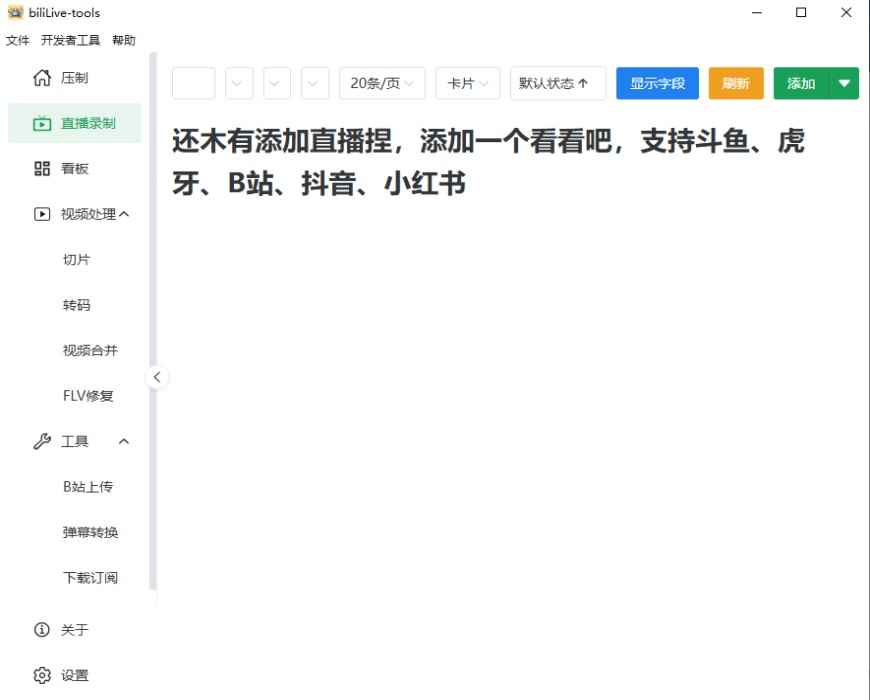Open the 下载订阅 tool
The width and height of the screenshot is (870, 700).
click(90, 578)
